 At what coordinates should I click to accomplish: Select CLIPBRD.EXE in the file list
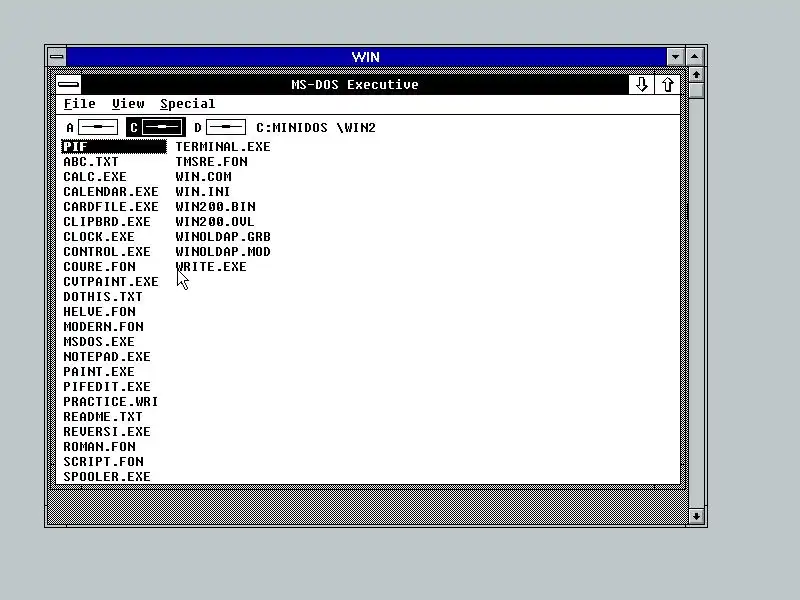click(x=107, y=222)
